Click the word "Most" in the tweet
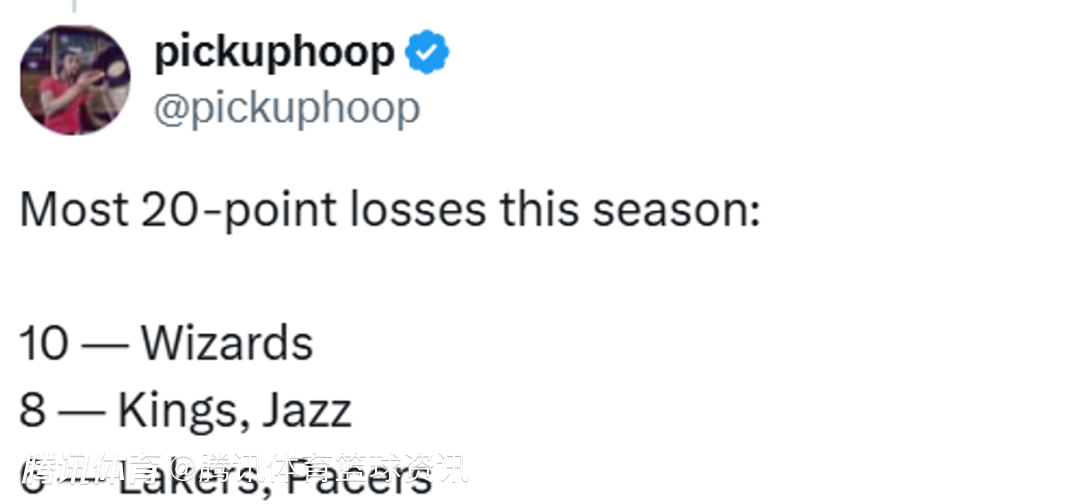Screen dimensions: 1080x504 click(74, 210)
